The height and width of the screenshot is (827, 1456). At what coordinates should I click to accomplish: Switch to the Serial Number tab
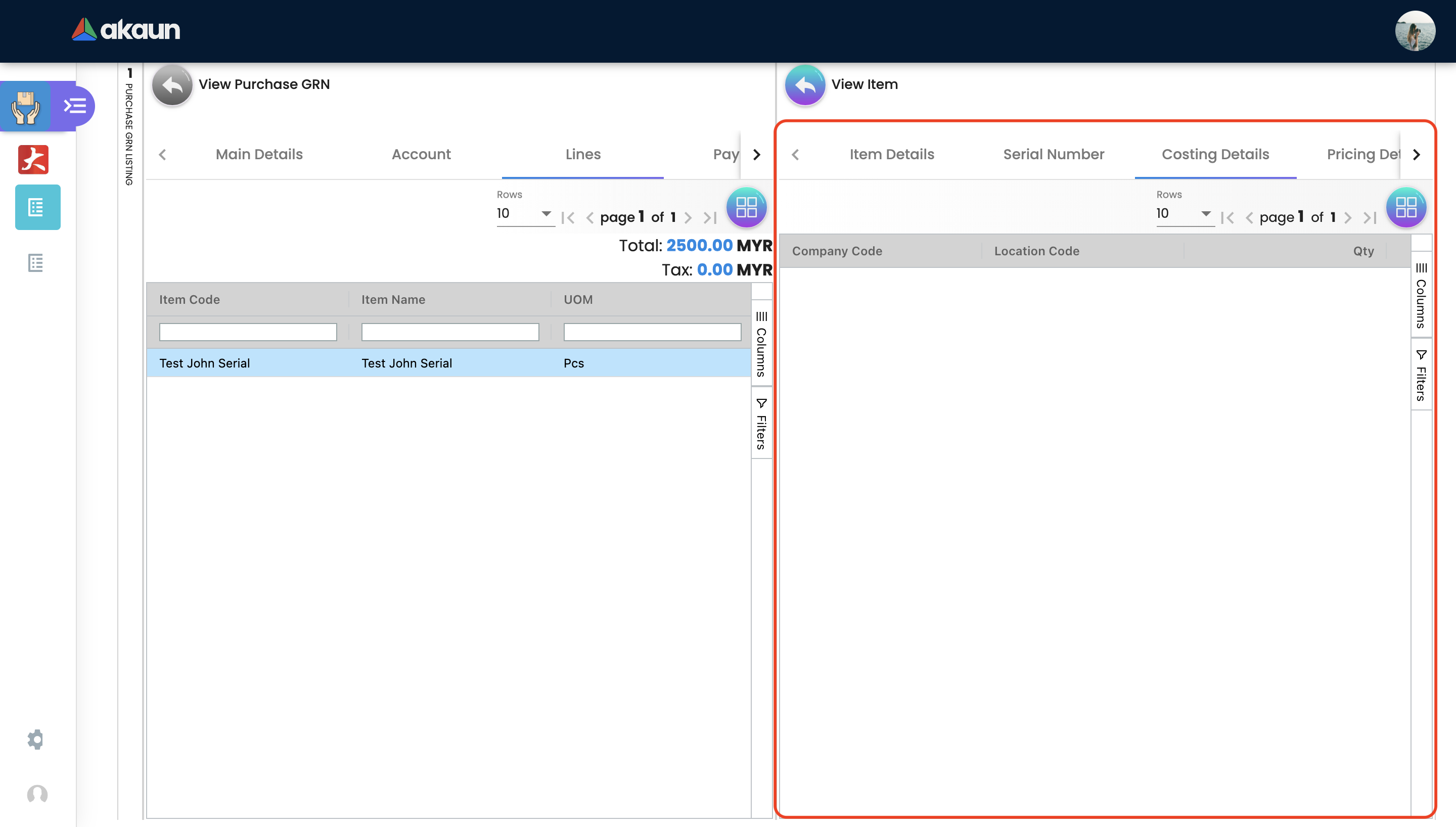[x=1054, y=155]
